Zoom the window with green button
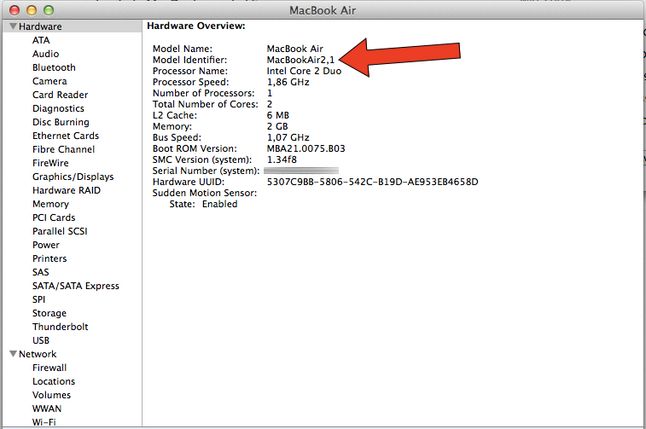This screenshot has height=429, width=646. (x=49, y=10)
